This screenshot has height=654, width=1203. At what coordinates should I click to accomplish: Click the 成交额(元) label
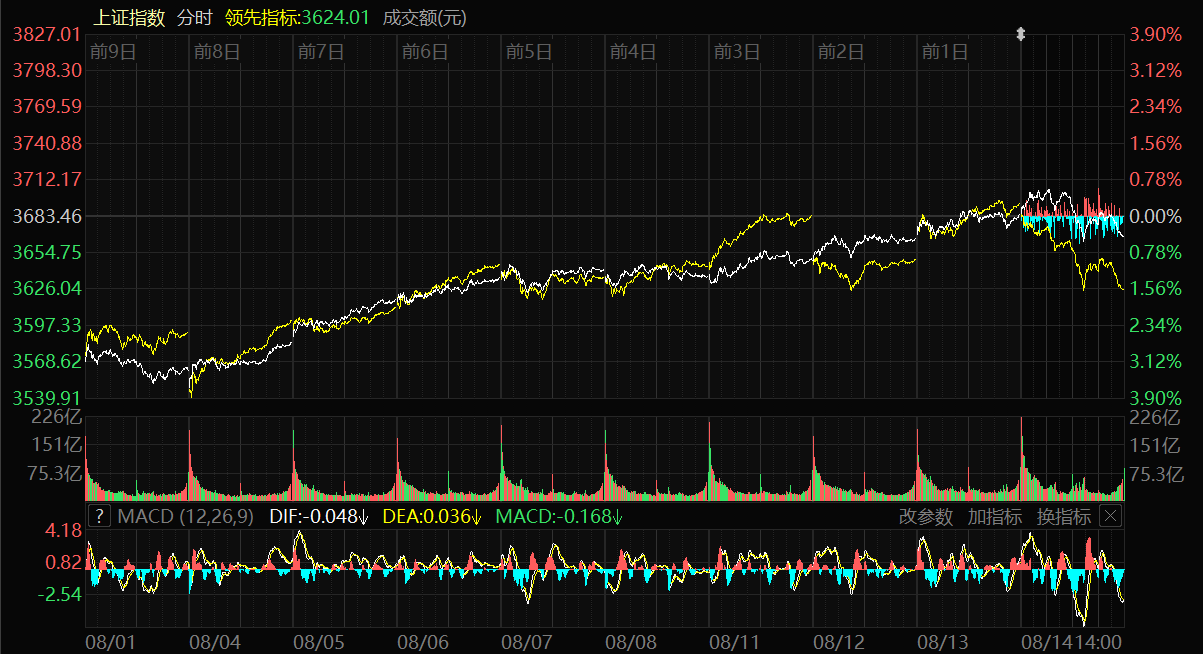tap(424, 17)
